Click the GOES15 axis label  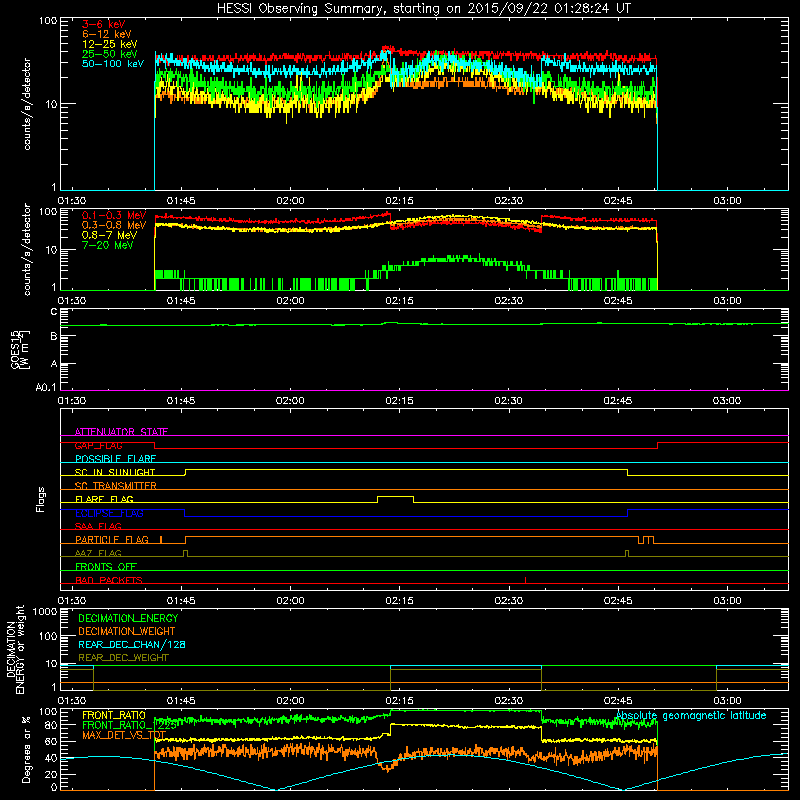tap(20, 349)
